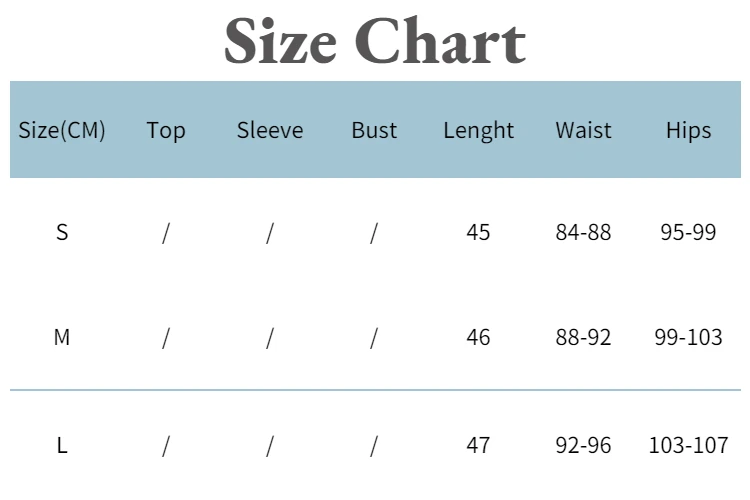
Task: Click the length value 46
Action: coord(478,337)
